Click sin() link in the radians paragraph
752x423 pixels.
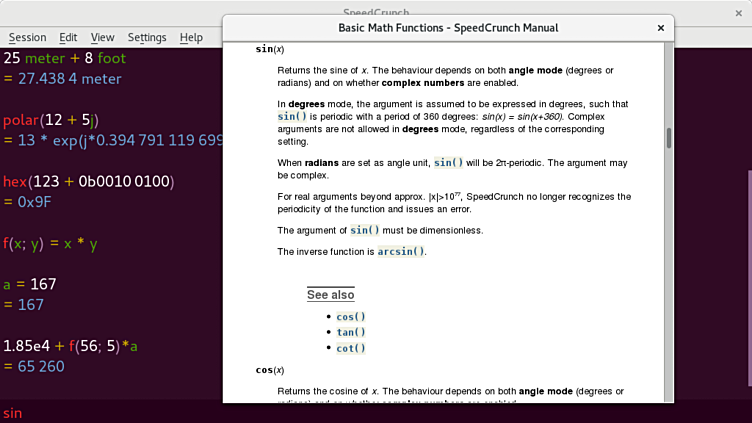(x=449, y=162)
